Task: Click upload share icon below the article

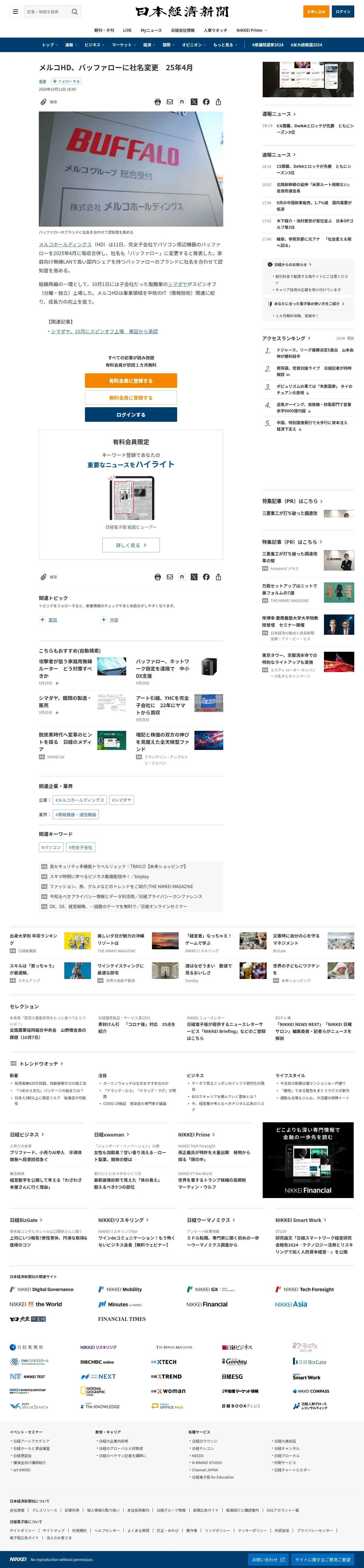Action: pyautogui.click(x=218, y=576)
